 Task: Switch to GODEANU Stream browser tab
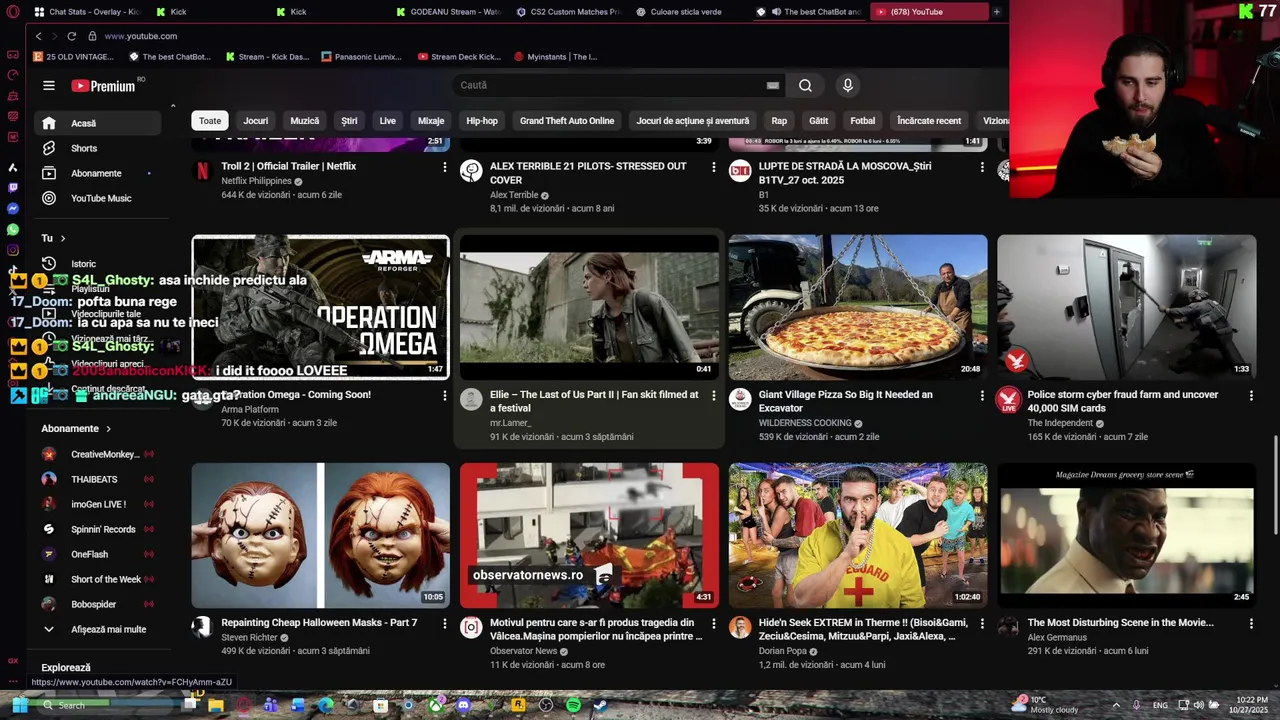click(448, 12)
